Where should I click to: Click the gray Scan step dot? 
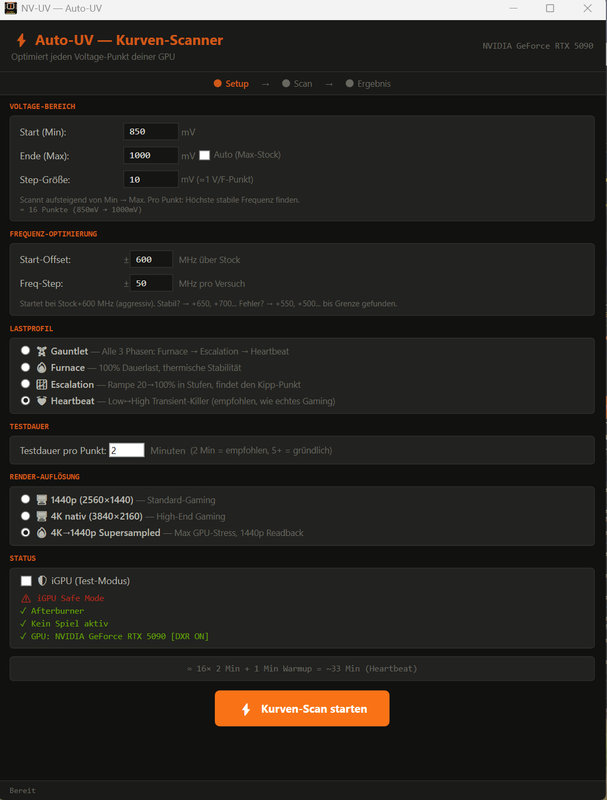point(286,83)
